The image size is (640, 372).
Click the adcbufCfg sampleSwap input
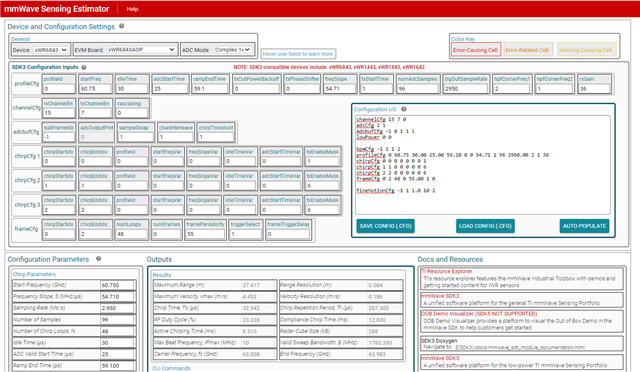(x=136, y=137)
